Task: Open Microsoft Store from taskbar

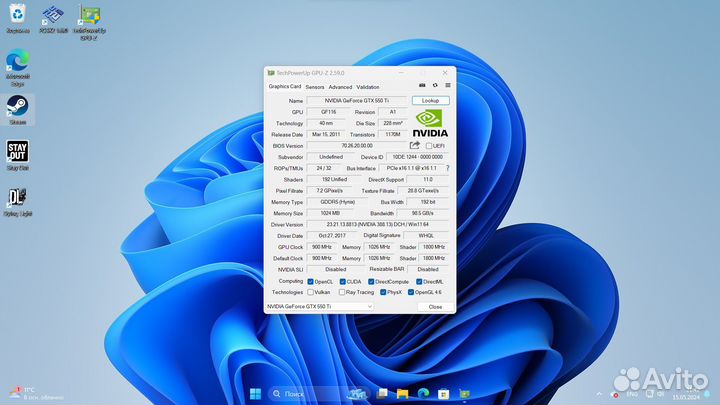Action: tap(444, 394)
